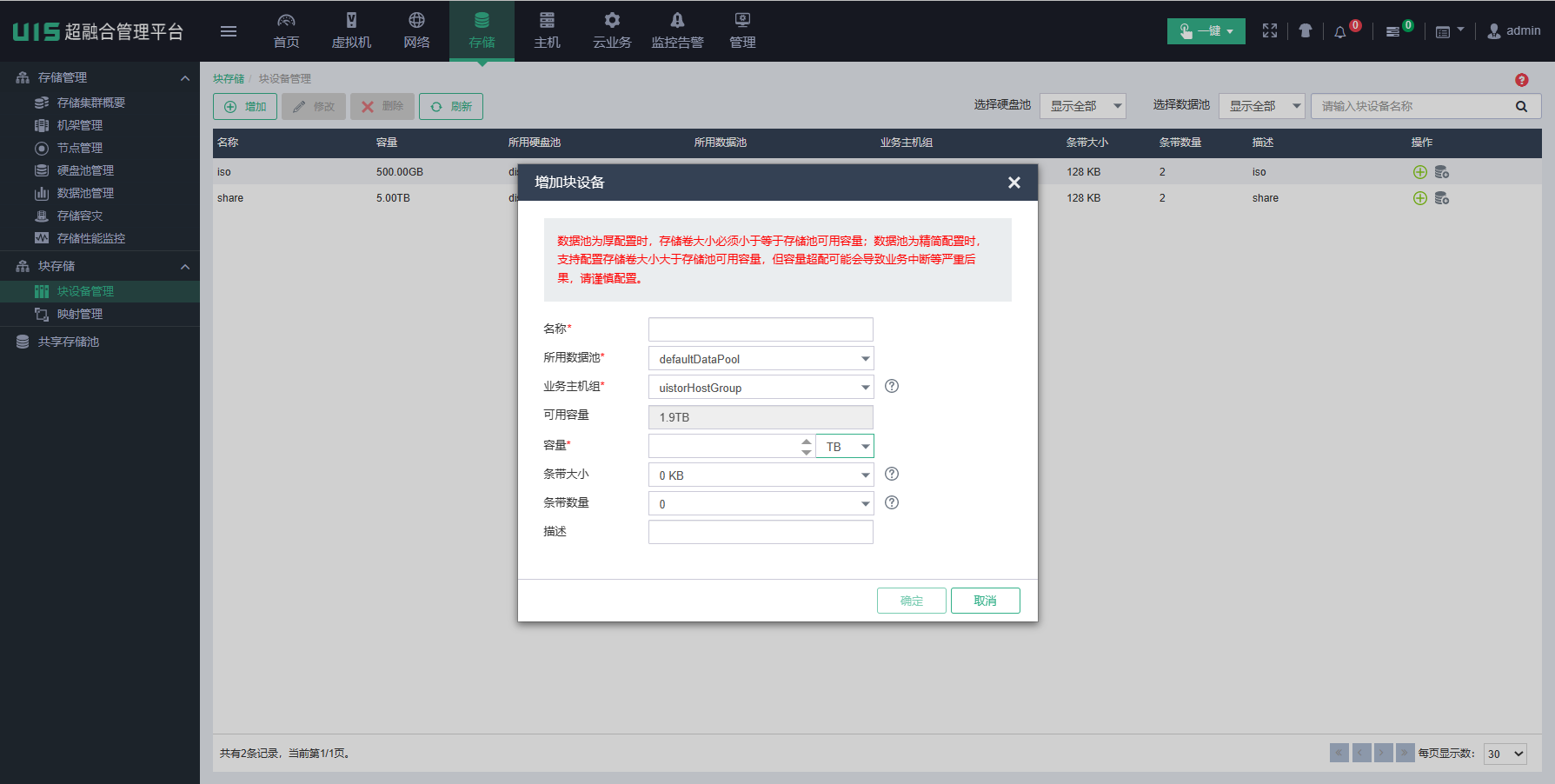Switch to the 主机 nav tab

tap(547, 31)
